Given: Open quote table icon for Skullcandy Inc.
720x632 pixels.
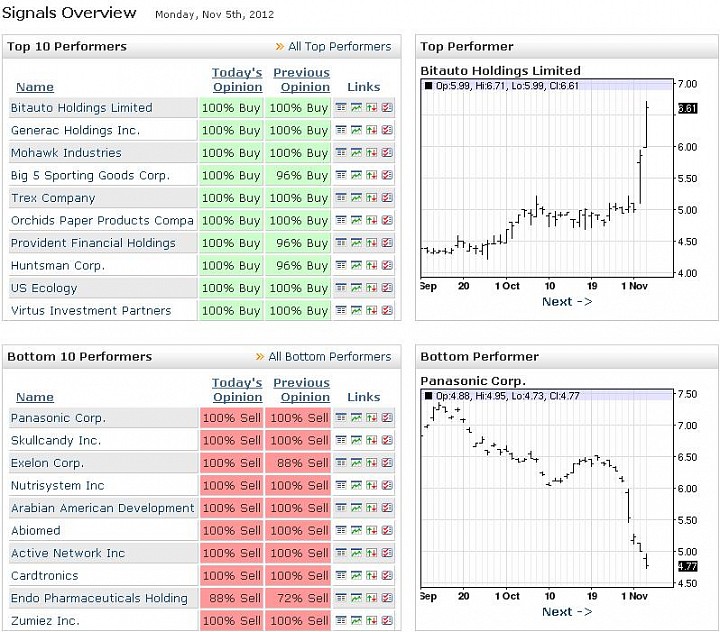Looking at the screenshot, I should coord(341,440).
